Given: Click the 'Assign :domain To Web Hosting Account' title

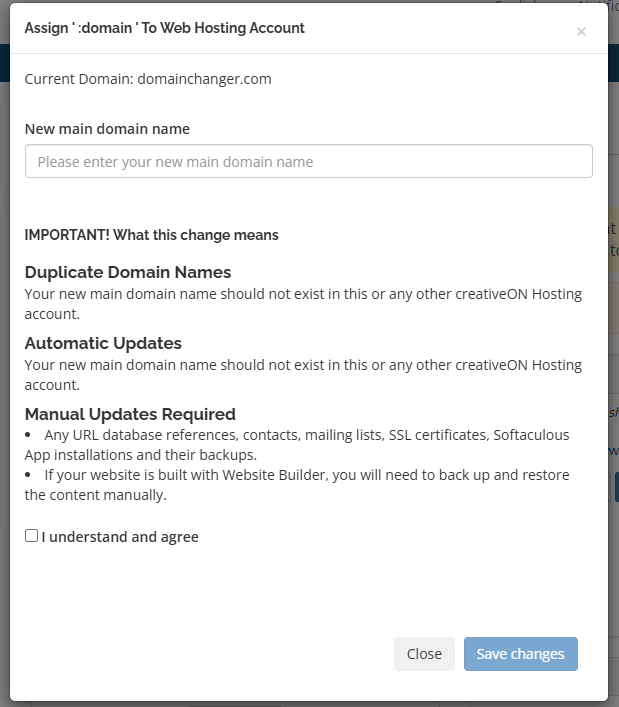Looking at the screenshot, I should 164,28.
